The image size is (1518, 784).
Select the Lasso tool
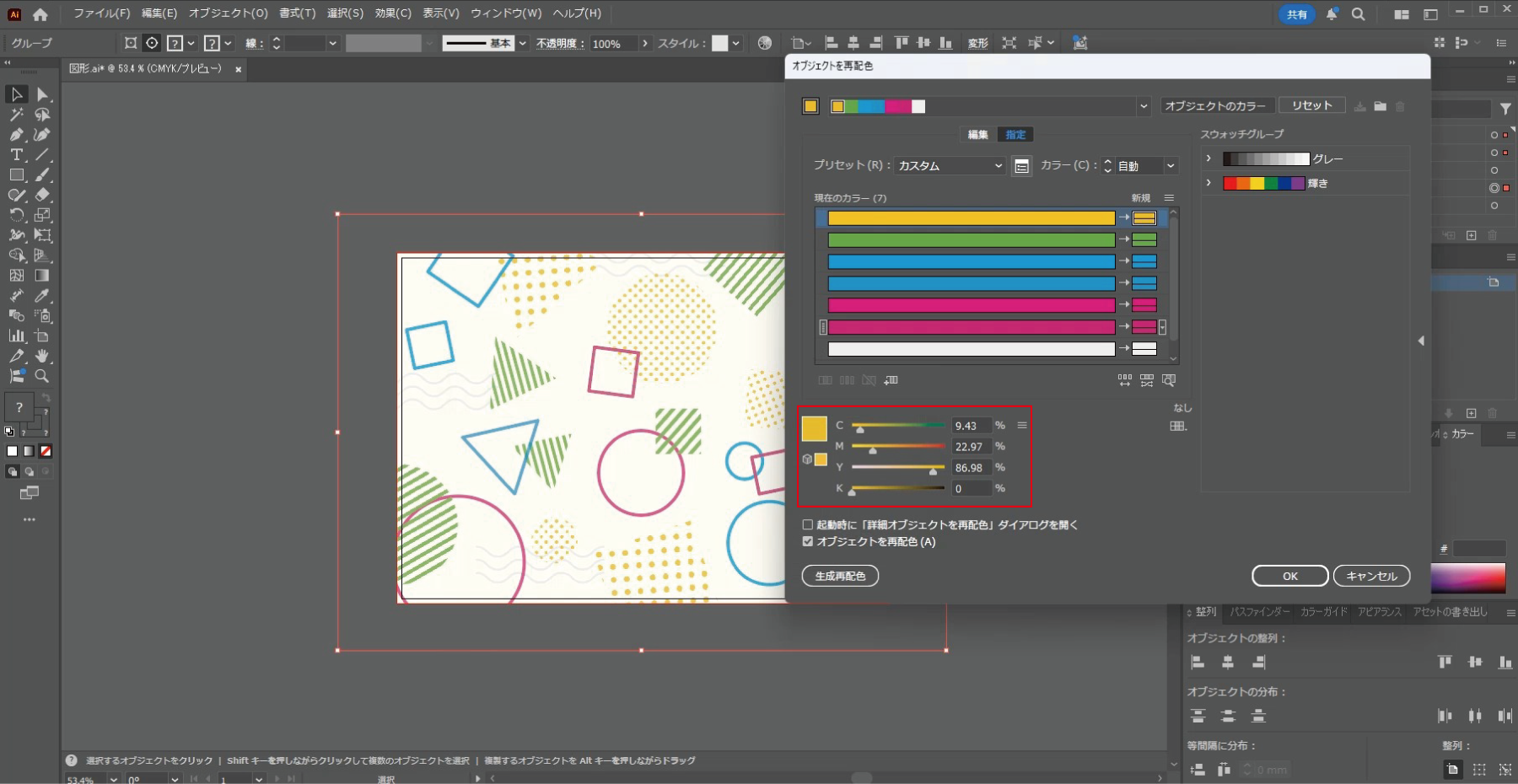[43, 115]
